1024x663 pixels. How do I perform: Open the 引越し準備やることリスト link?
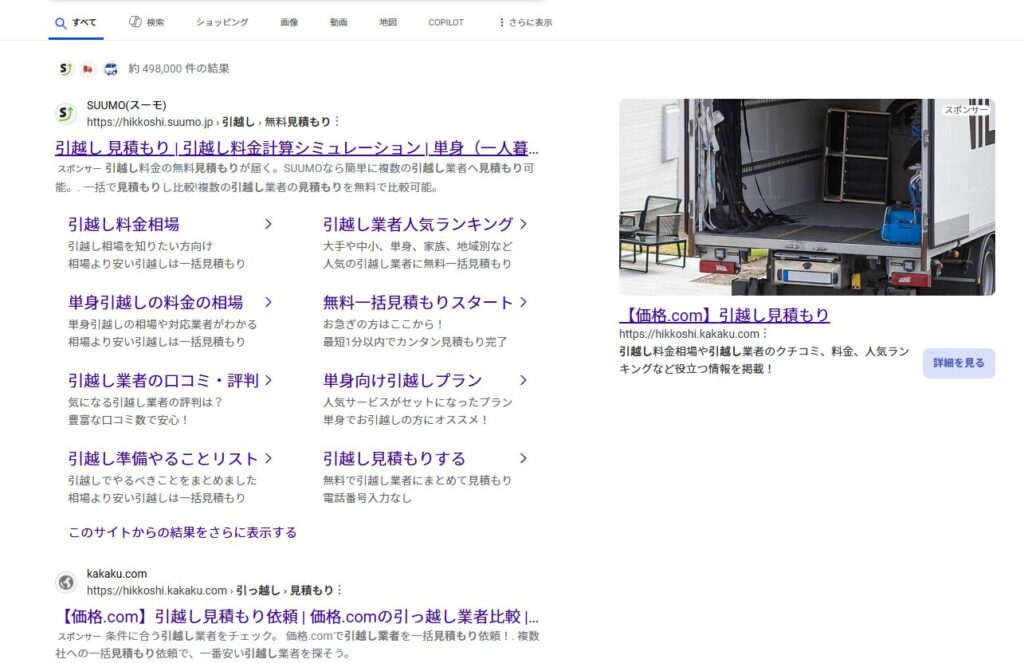pos(163,458)
